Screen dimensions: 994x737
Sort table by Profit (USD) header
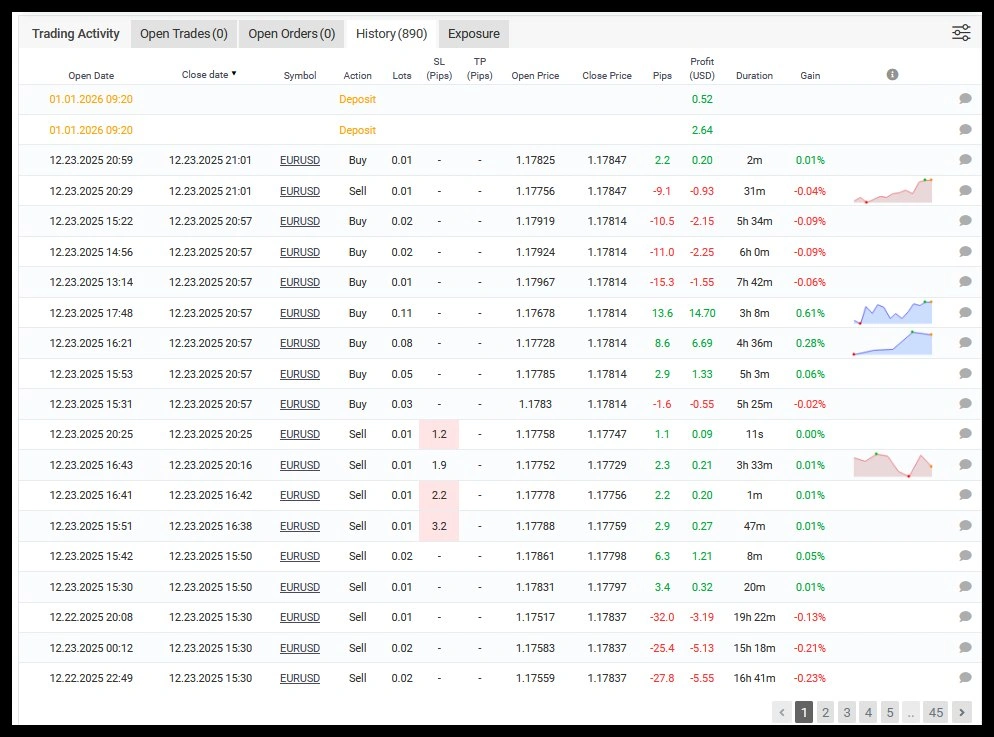[702, 68]
